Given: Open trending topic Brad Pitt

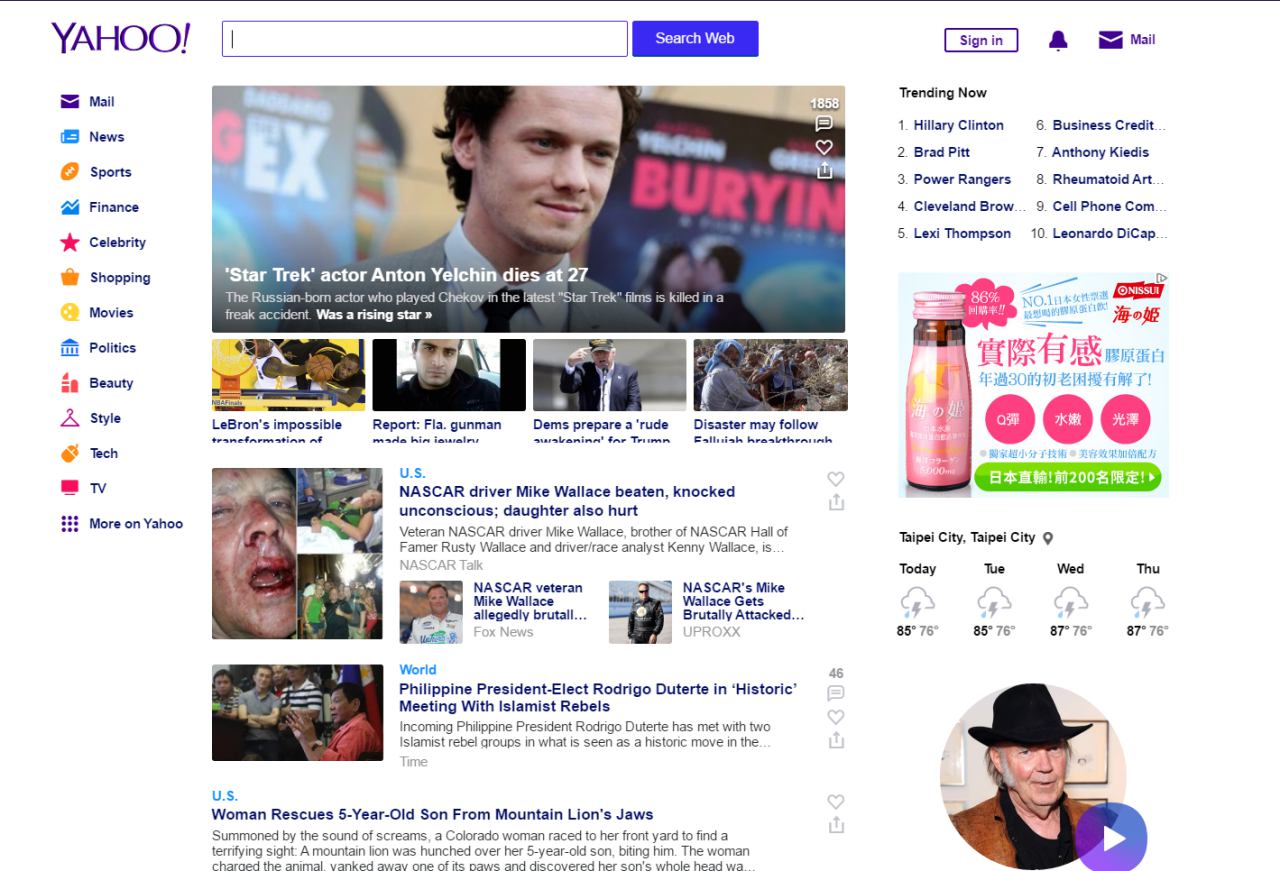Looking at the screenshot, I should click(x=941, y=152).
